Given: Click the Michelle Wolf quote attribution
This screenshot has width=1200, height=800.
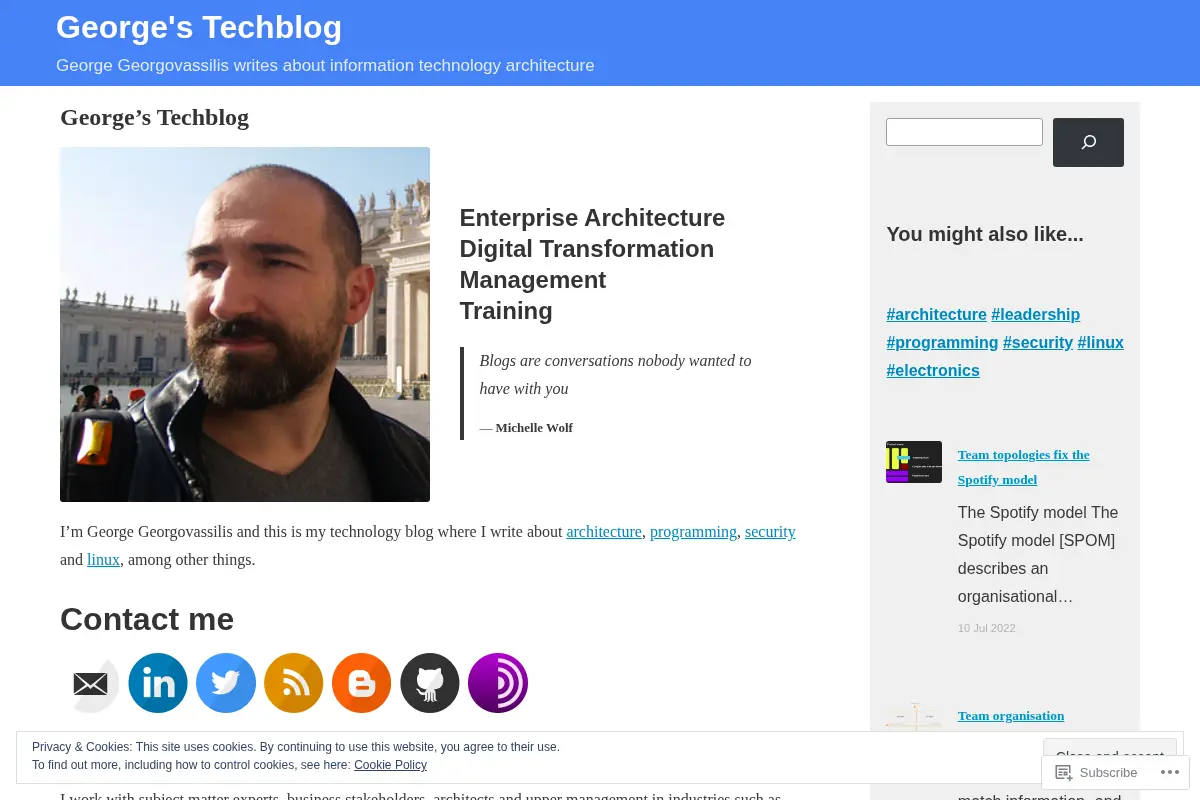Looking at the screenshot, I should 526,428.
